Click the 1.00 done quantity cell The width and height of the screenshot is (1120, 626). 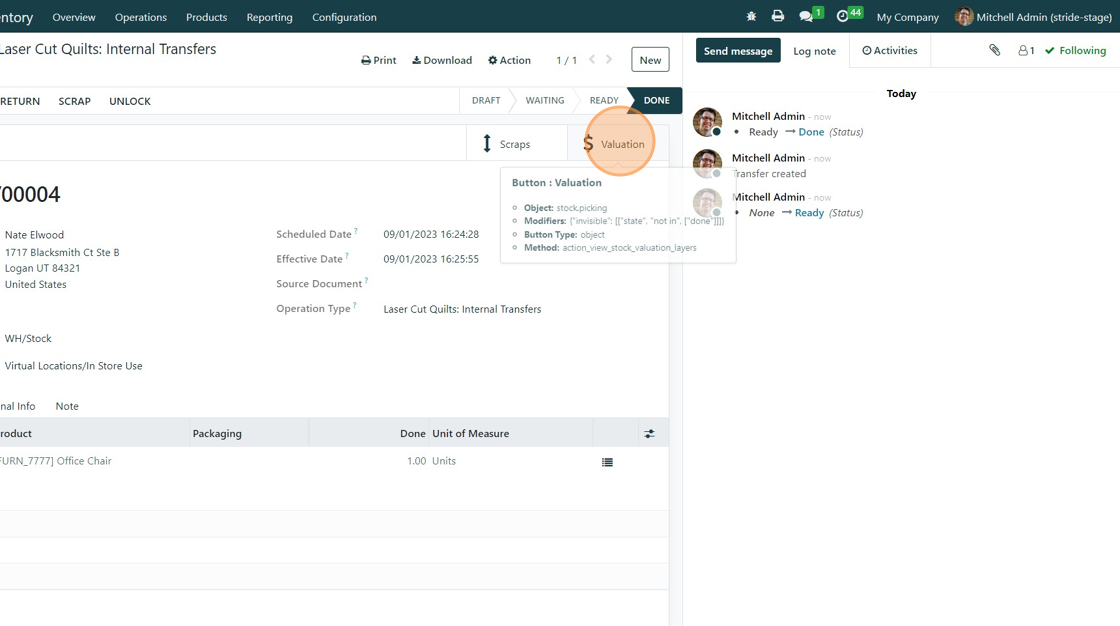(416, 461)
